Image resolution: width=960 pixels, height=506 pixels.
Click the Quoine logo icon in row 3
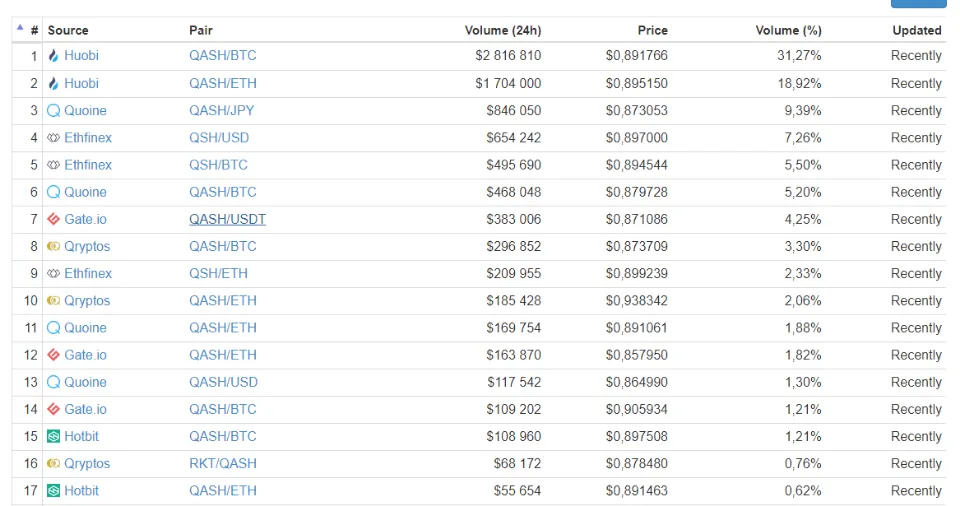[54, 110]
